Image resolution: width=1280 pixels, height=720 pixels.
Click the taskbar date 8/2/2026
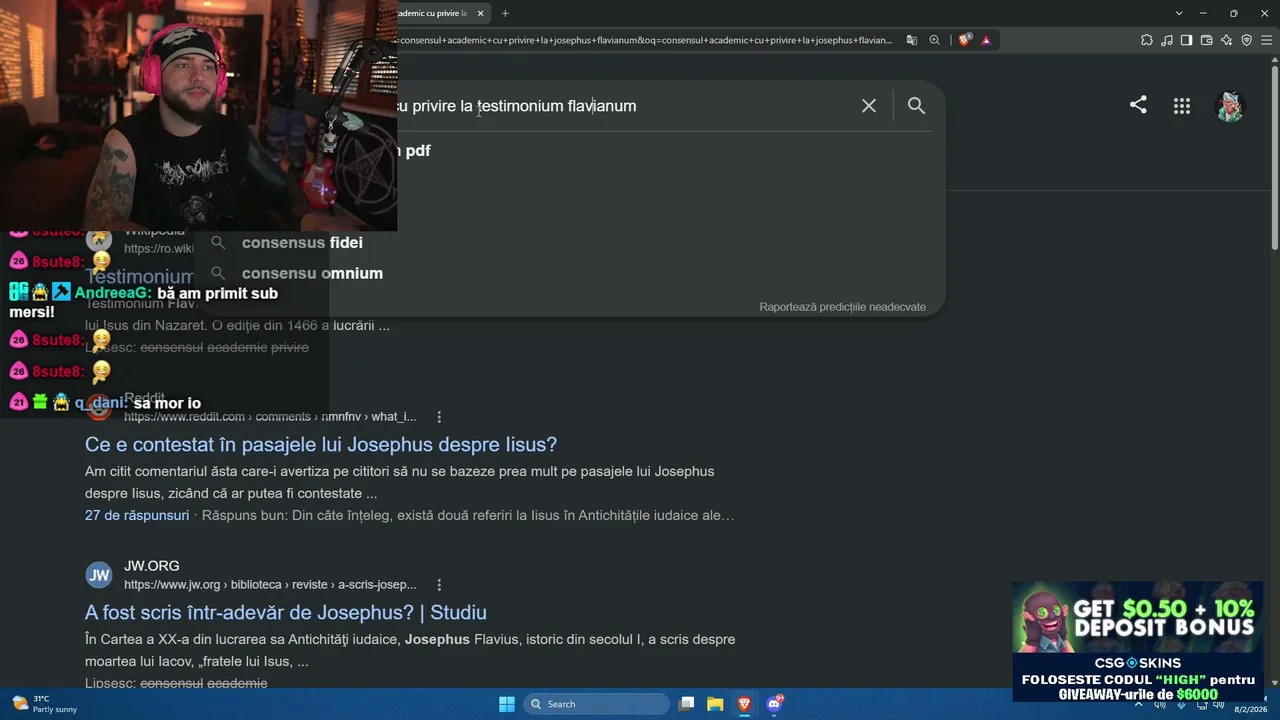1250,708
